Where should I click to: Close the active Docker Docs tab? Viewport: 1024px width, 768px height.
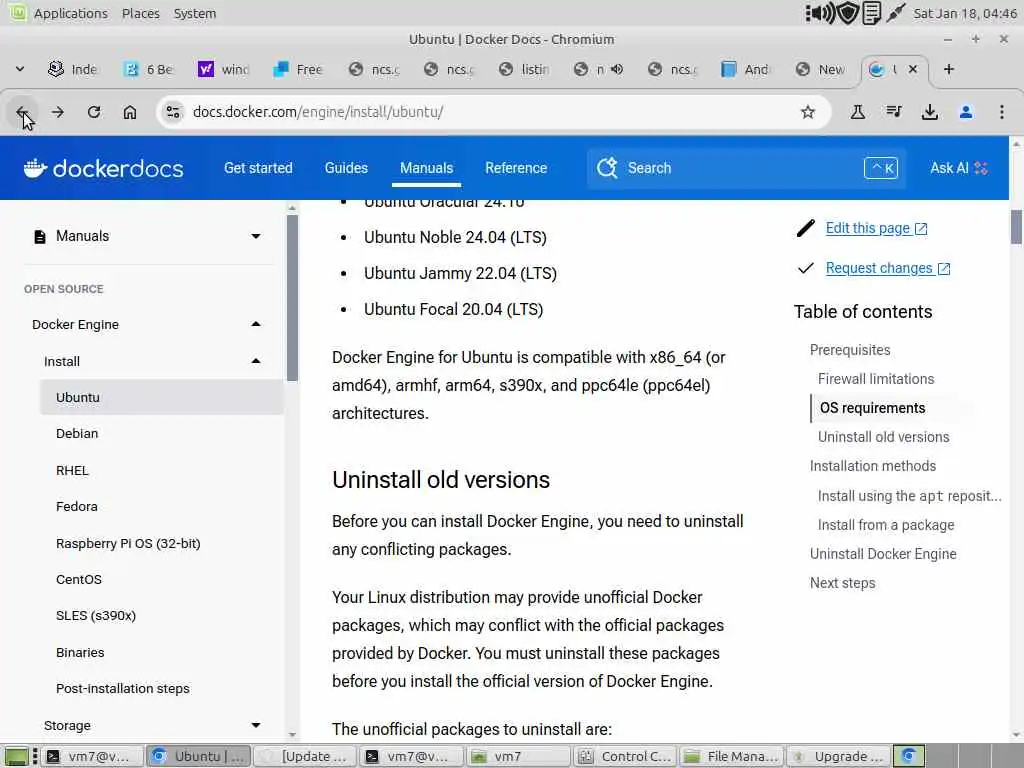[x=913, y=69]
